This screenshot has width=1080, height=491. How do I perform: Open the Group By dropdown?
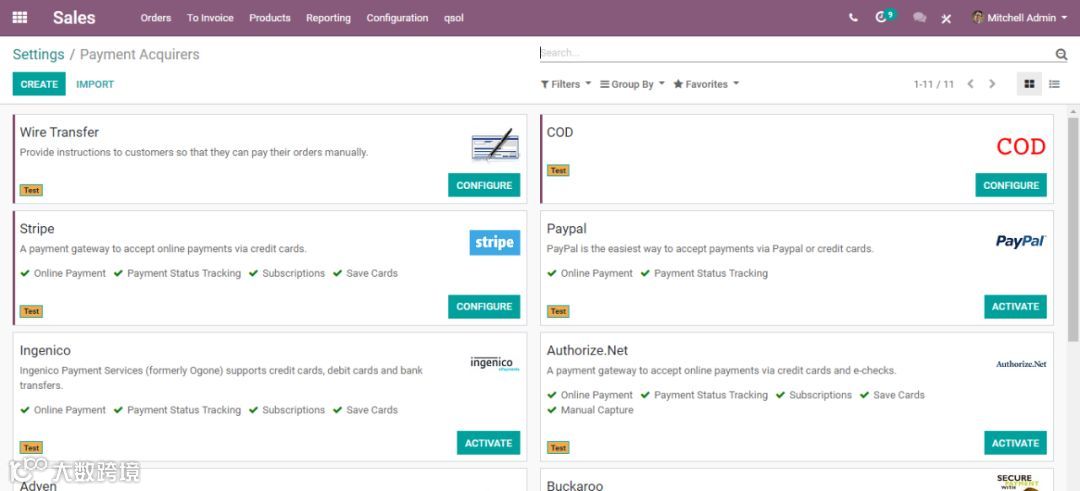(x=632, y=84)
